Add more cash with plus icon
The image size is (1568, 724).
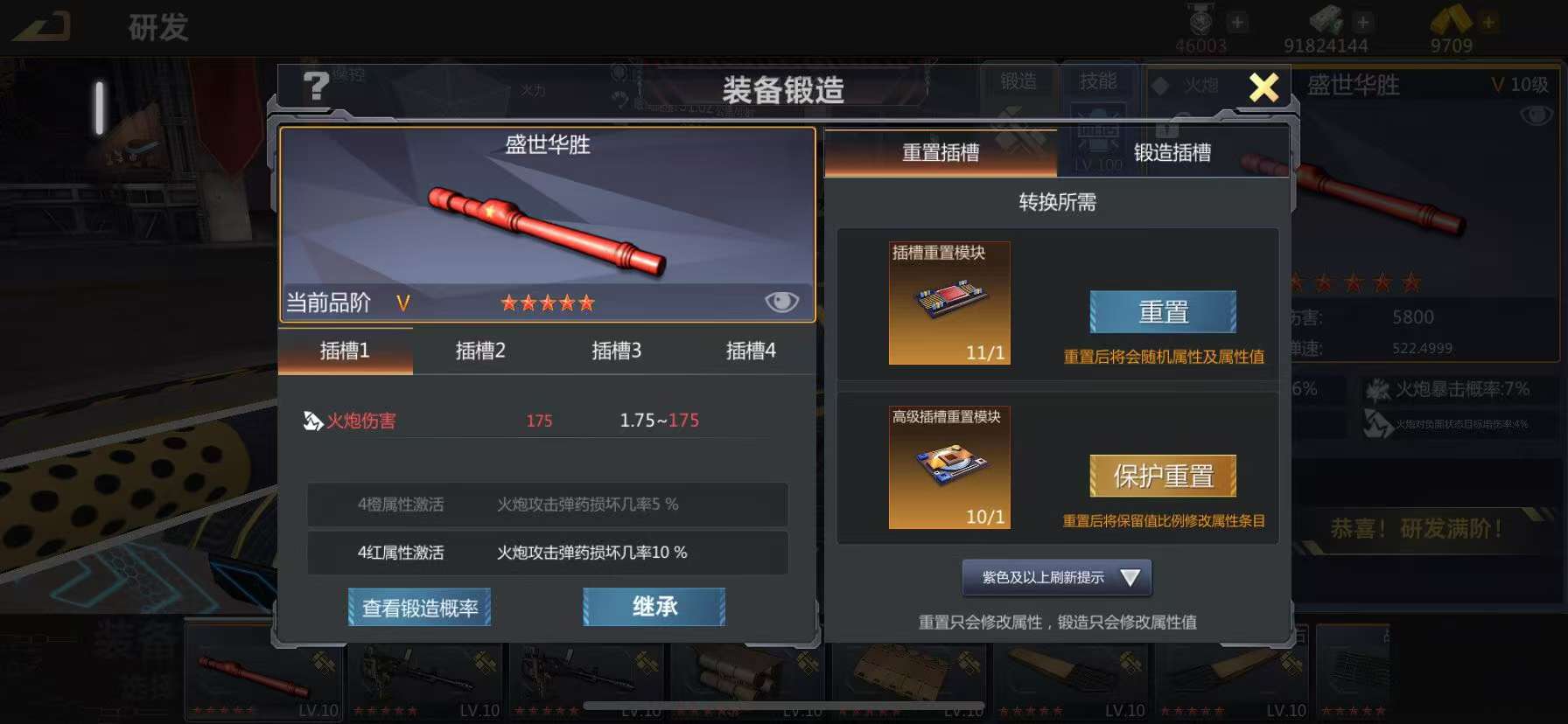1362,22
